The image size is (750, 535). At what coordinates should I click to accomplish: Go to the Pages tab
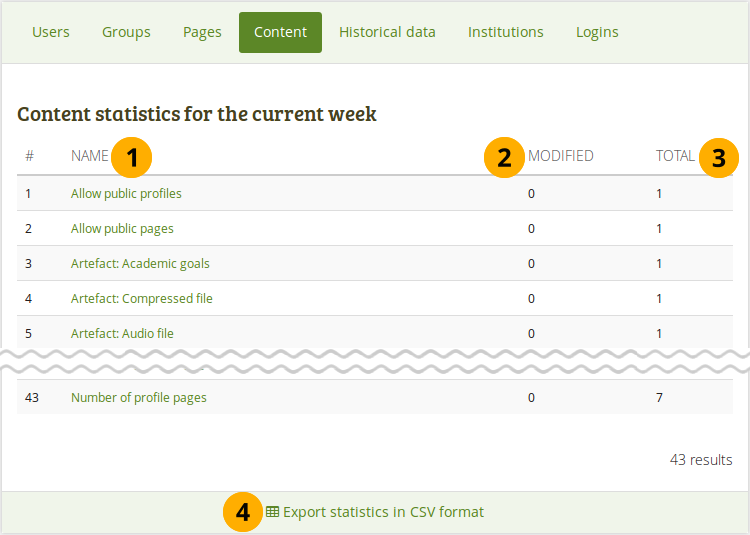pyautogui.click(x=202, y=32)
